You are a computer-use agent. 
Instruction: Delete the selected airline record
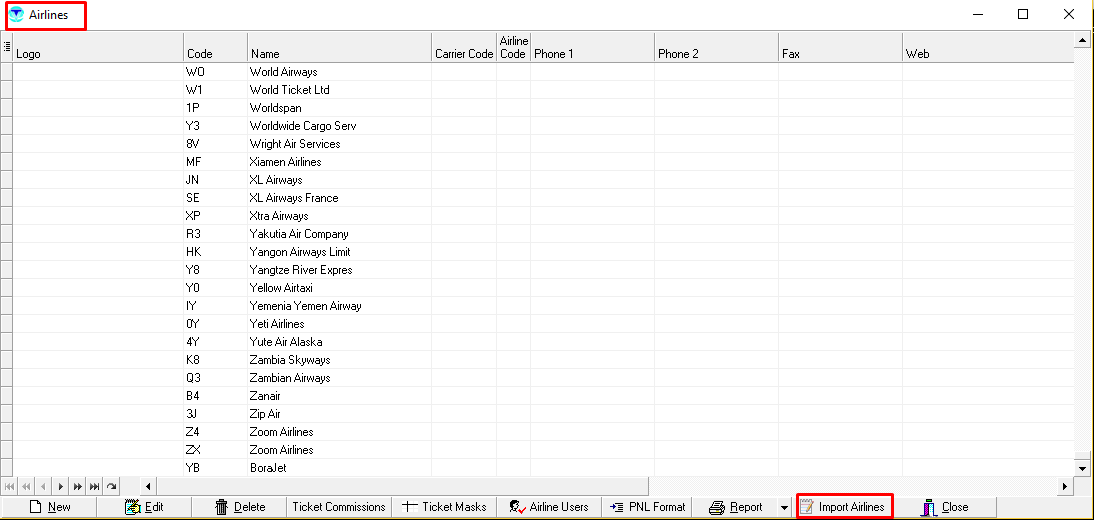(x=240, y=507)
